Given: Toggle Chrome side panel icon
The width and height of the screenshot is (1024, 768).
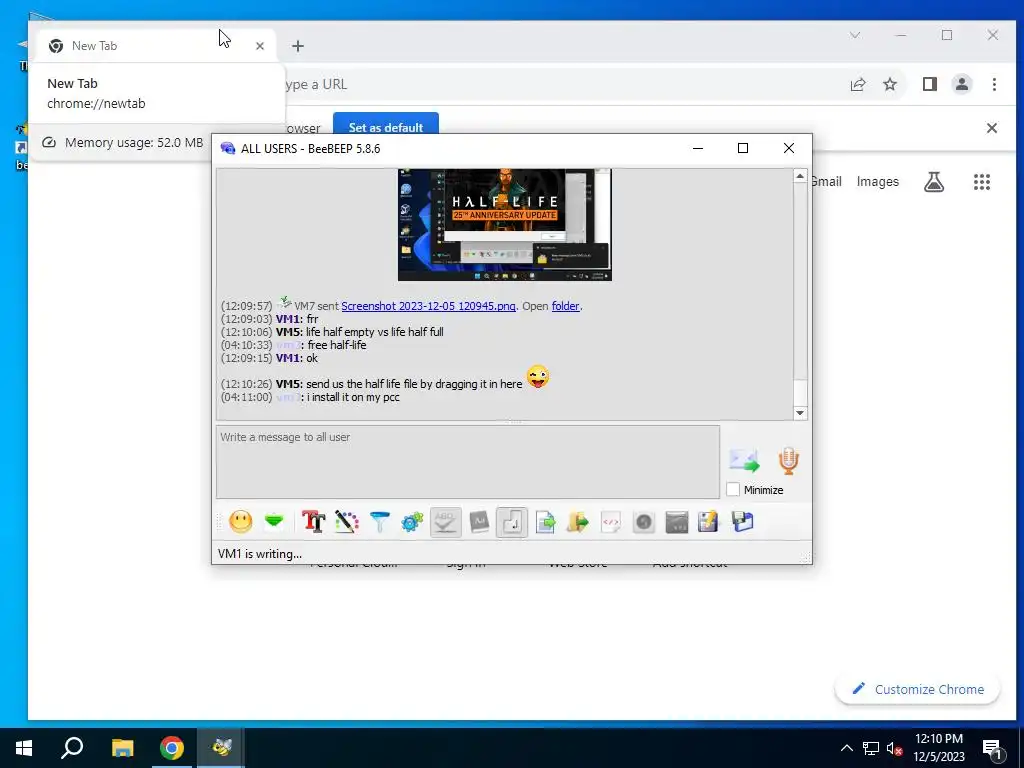Looking at the screenshot, I should pyautogui.click(x=930, y=84).
